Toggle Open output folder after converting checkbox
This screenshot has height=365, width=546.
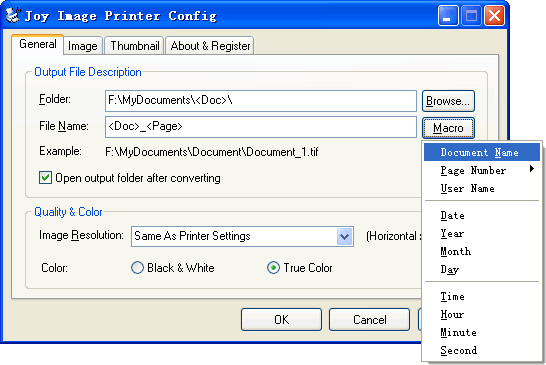46,178
